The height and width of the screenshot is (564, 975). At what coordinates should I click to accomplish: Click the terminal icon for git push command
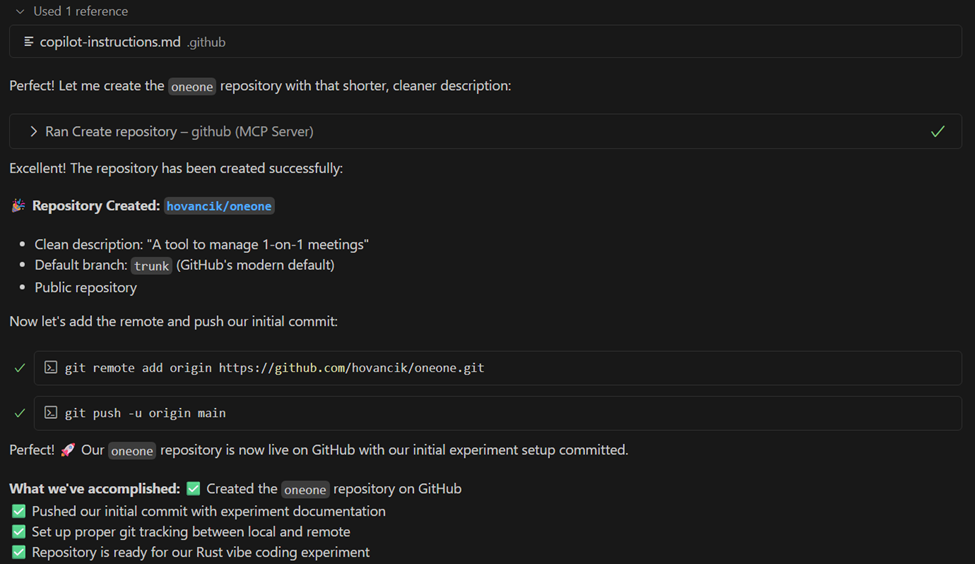51,413
